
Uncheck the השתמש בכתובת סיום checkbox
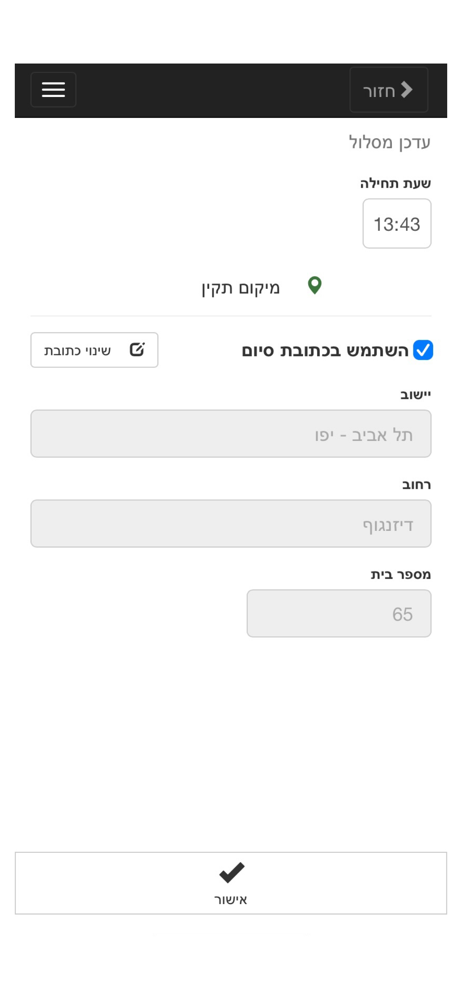coord(422,350)
